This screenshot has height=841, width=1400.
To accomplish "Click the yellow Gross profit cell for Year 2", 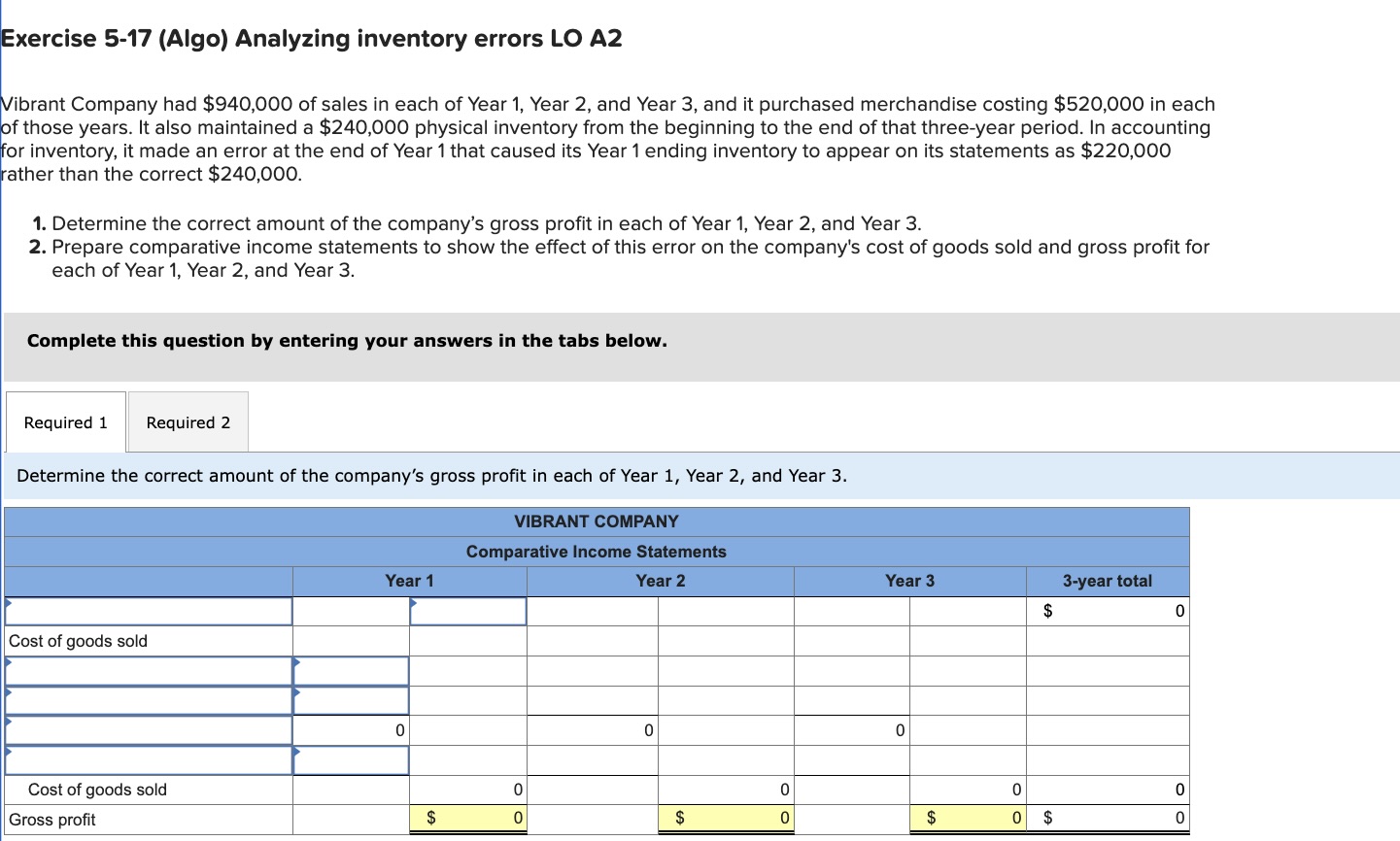I will tap(725, 819).
